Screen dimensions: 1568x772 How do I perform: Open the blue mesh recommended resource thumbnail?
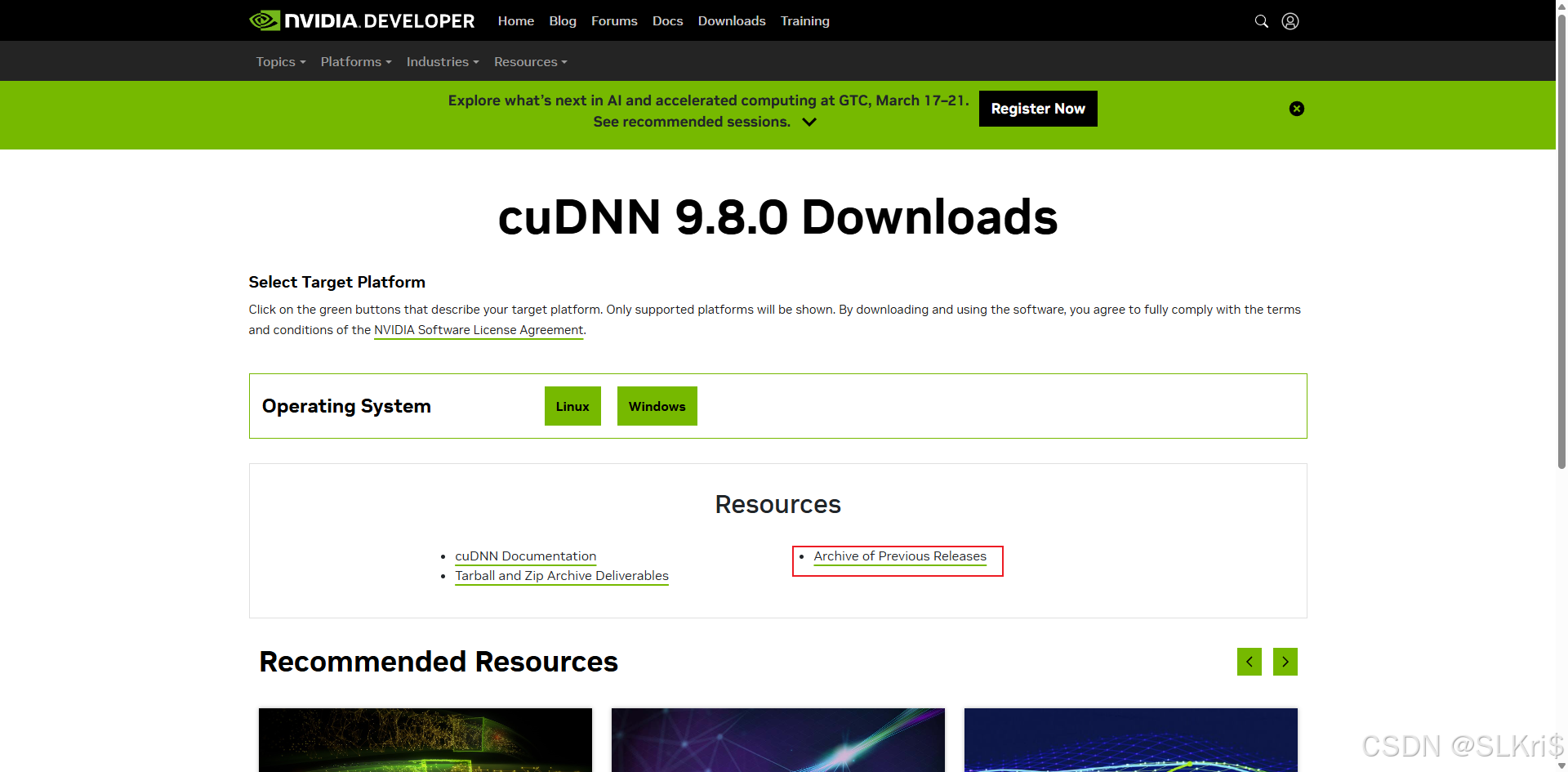(1131, 740)
